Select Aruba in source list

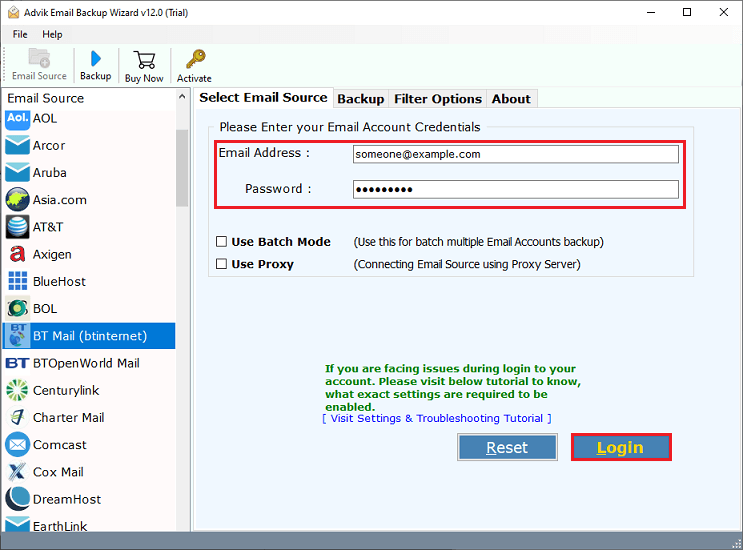point(50,172)
